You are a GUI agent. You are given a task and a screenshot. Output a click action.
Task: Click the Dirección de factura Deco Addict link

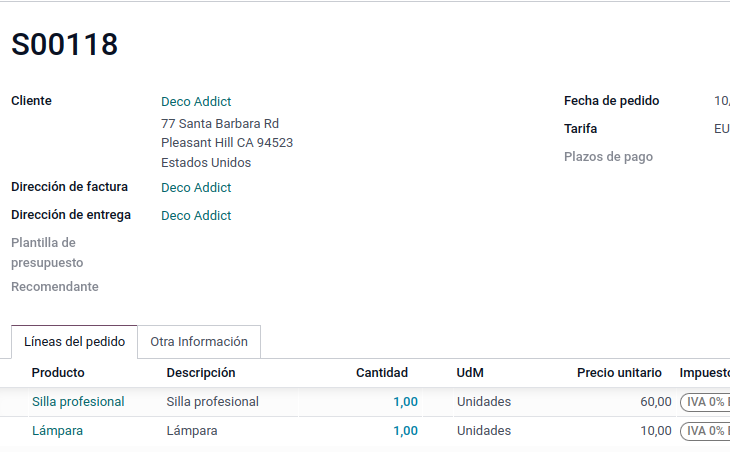[x=196, y=187]
